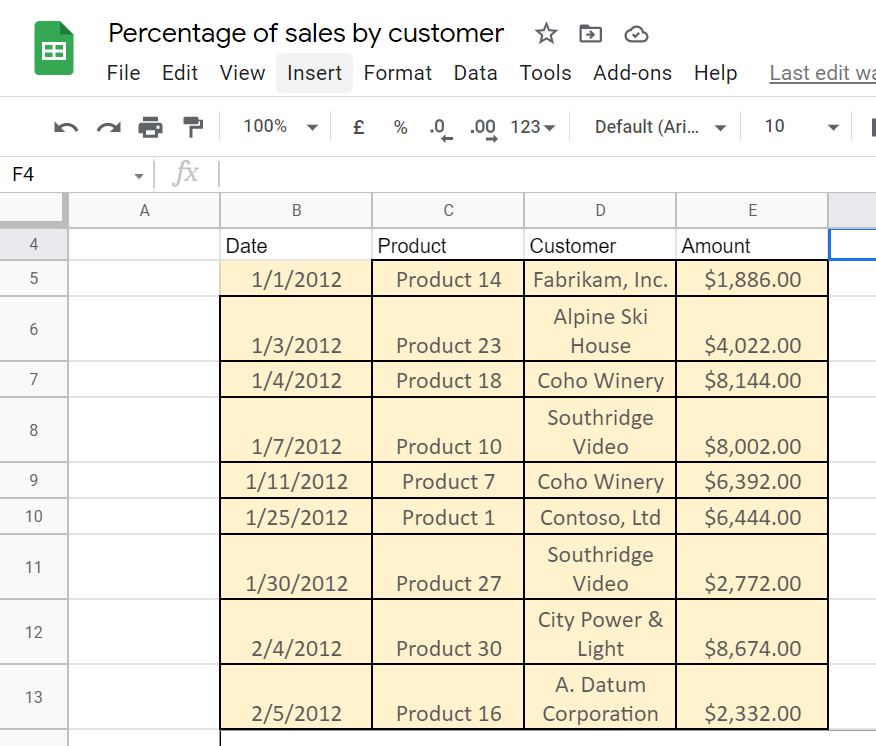Decrease decimal places button
The width and height of the screenshot is (876, 746).
point(440,127)
